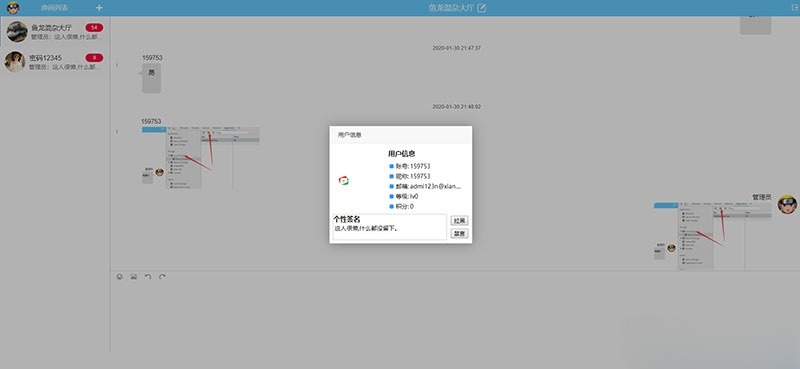Undo with the left curved arrow
The width and height of the screenshot is (800, 369).
(x=148, y=277)
